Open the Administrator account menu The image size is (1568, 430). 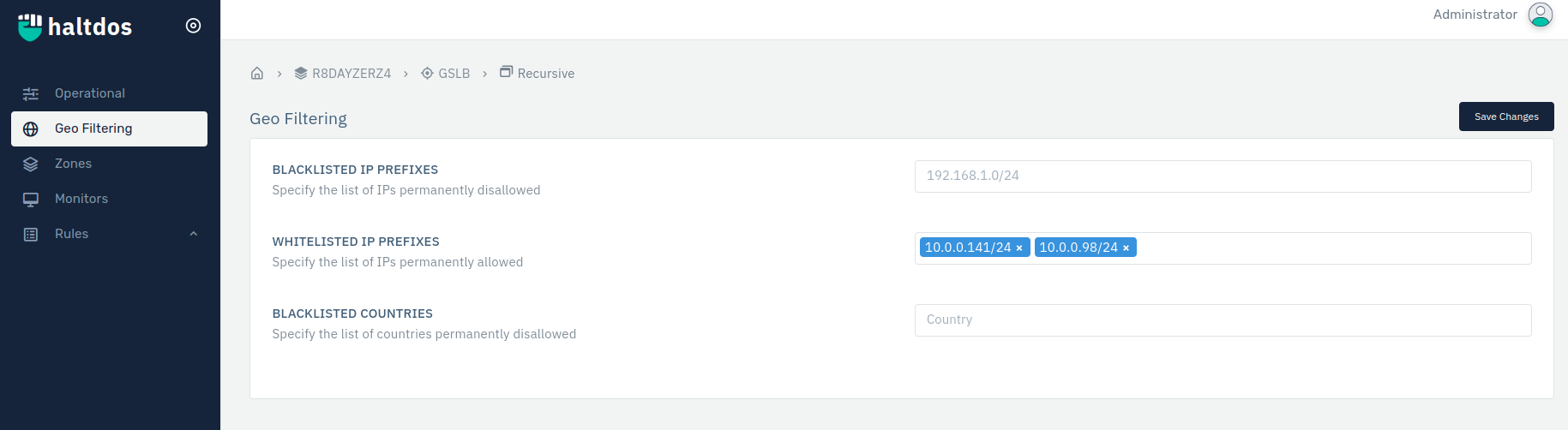click(1475, 15)
